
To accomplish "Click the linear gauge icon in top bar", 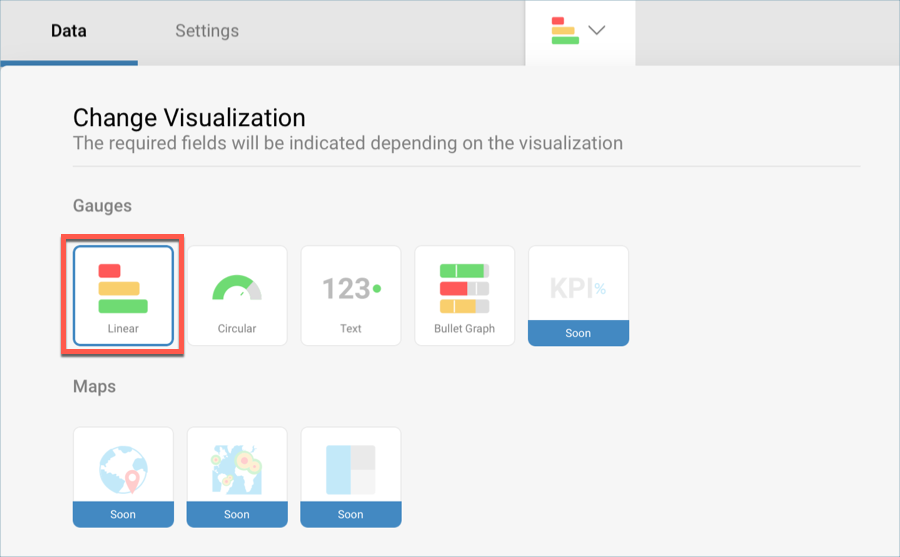I will click(563, 31).
